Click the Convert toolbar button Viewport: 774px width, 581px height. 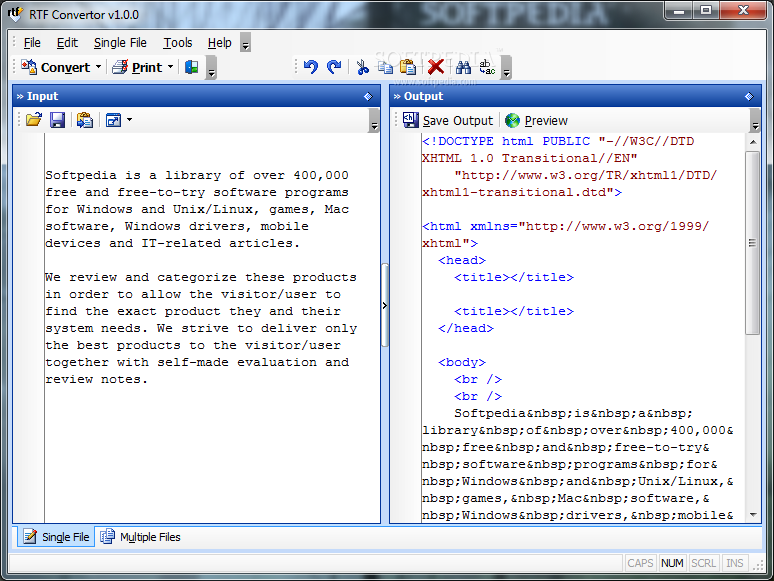(55, 67)
